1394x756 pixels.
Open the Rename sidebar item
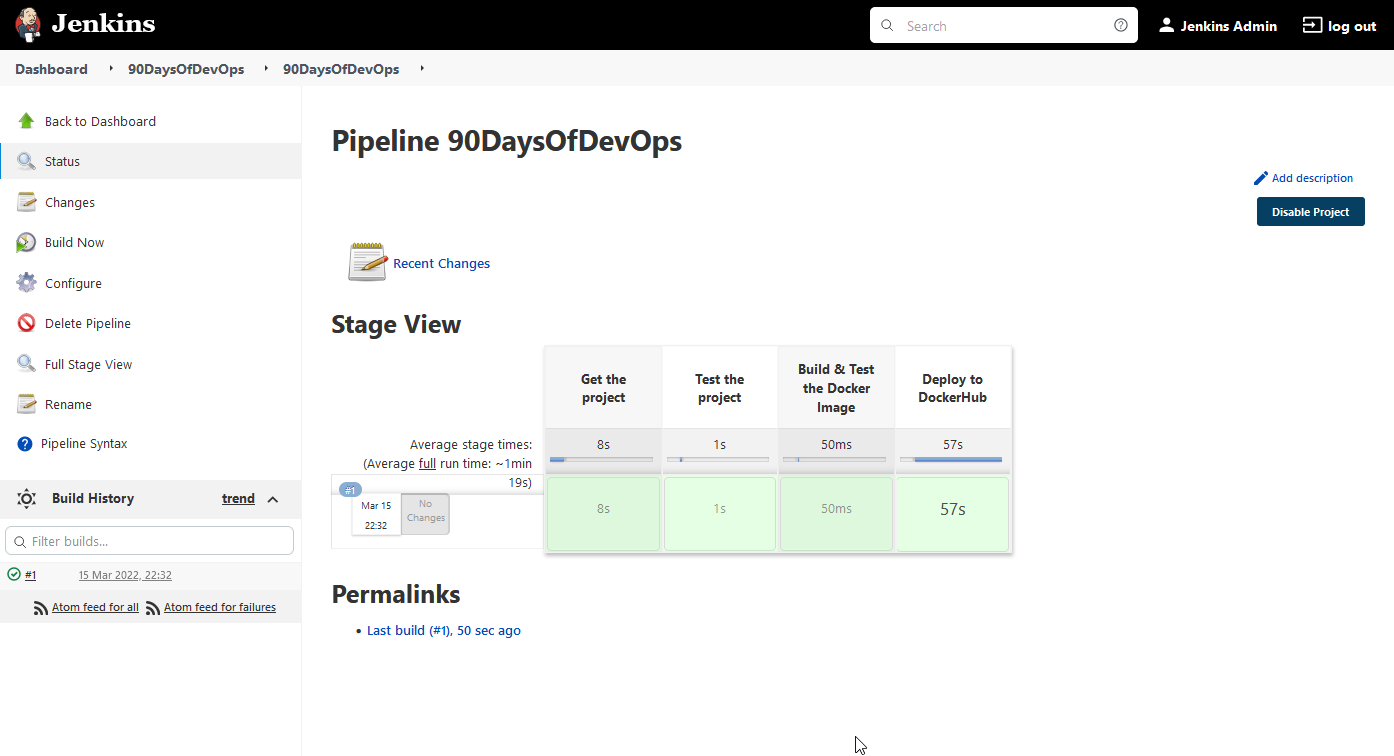click(68, 404)
